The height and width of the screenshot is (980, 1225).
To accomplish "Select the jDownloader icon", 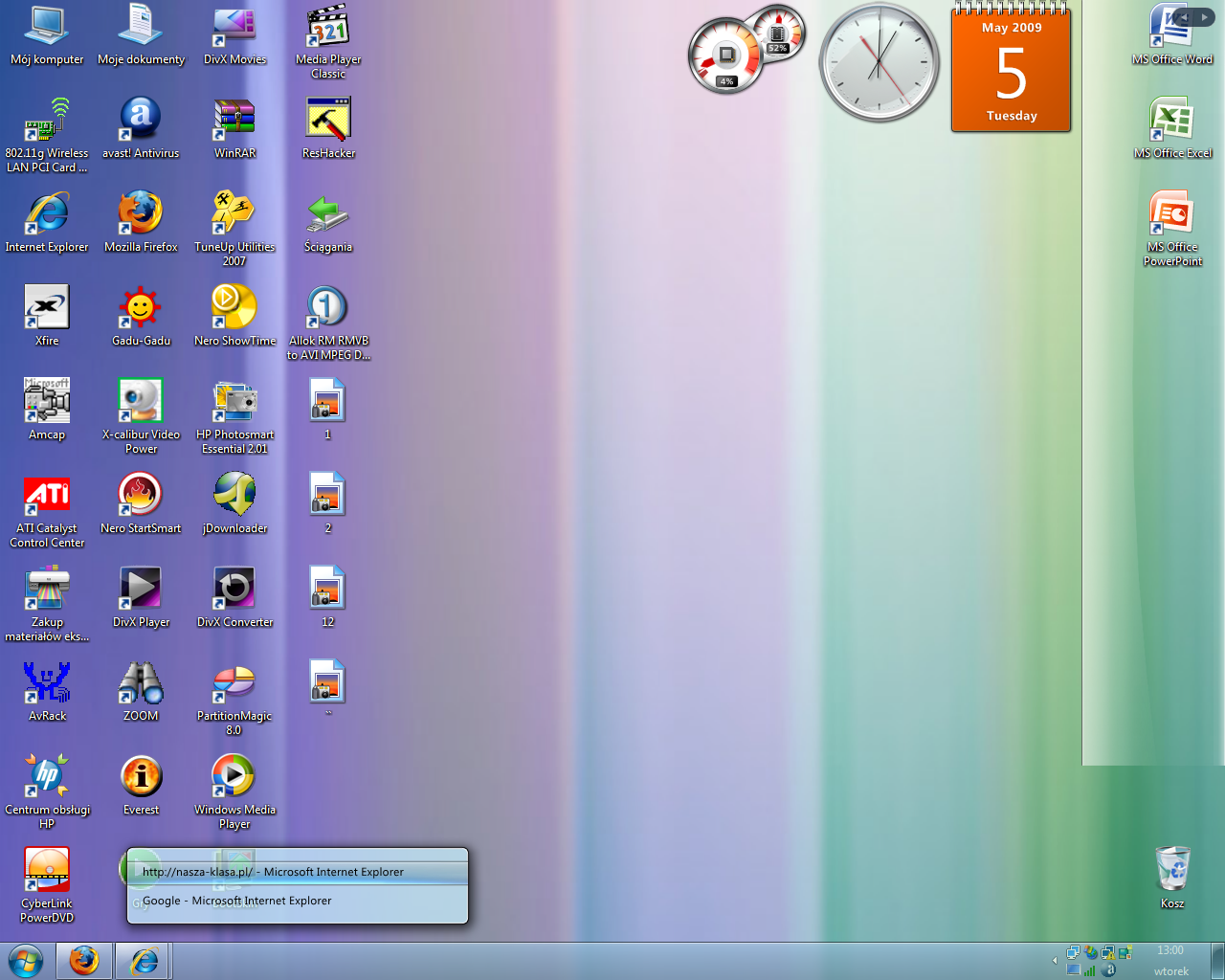I will coord(234,503).
